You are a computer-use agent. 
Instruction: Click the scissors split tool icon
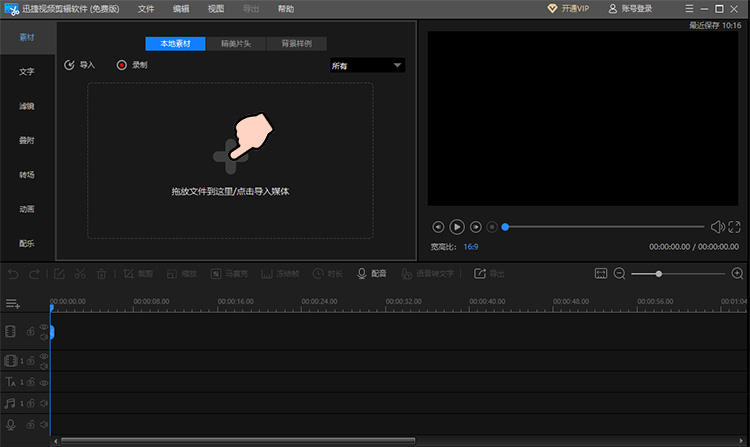pyautogui.click(x=80, y=274)
